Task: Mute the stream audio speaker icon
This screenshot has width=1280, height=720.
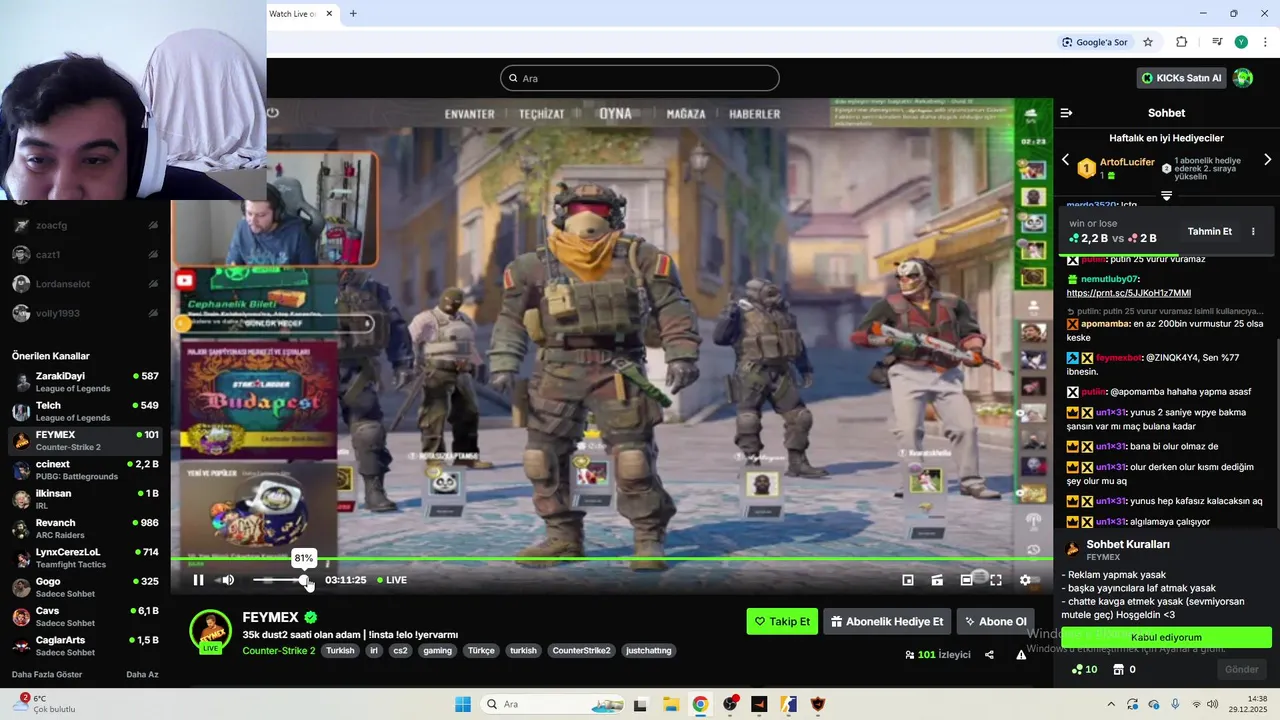Action: [x=228, y=580]
